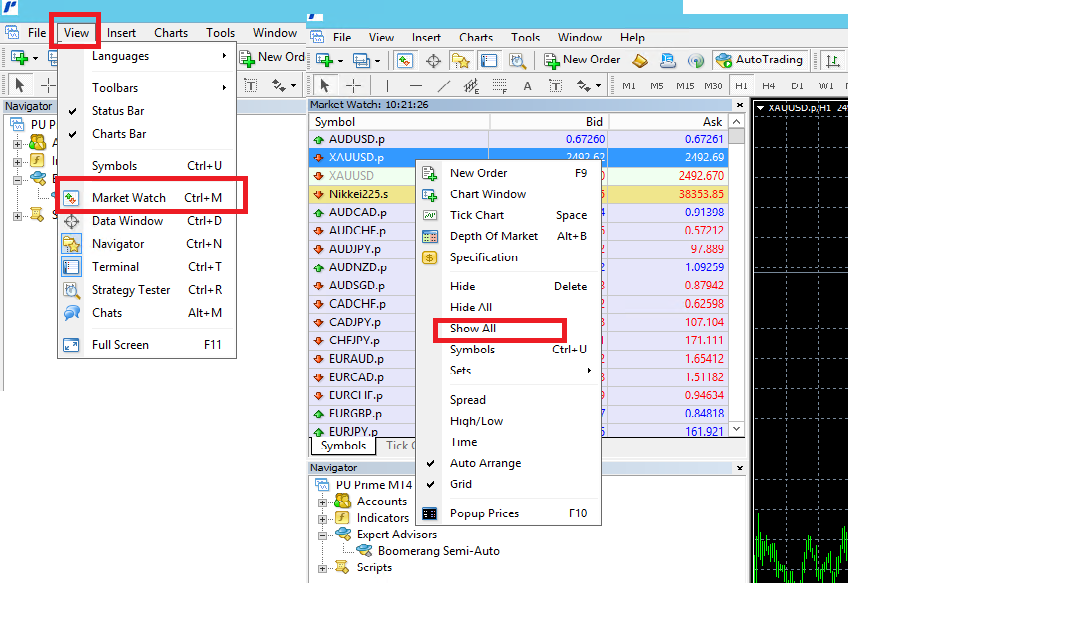Click Market Watch scrollbar thumb

point(736,136)
